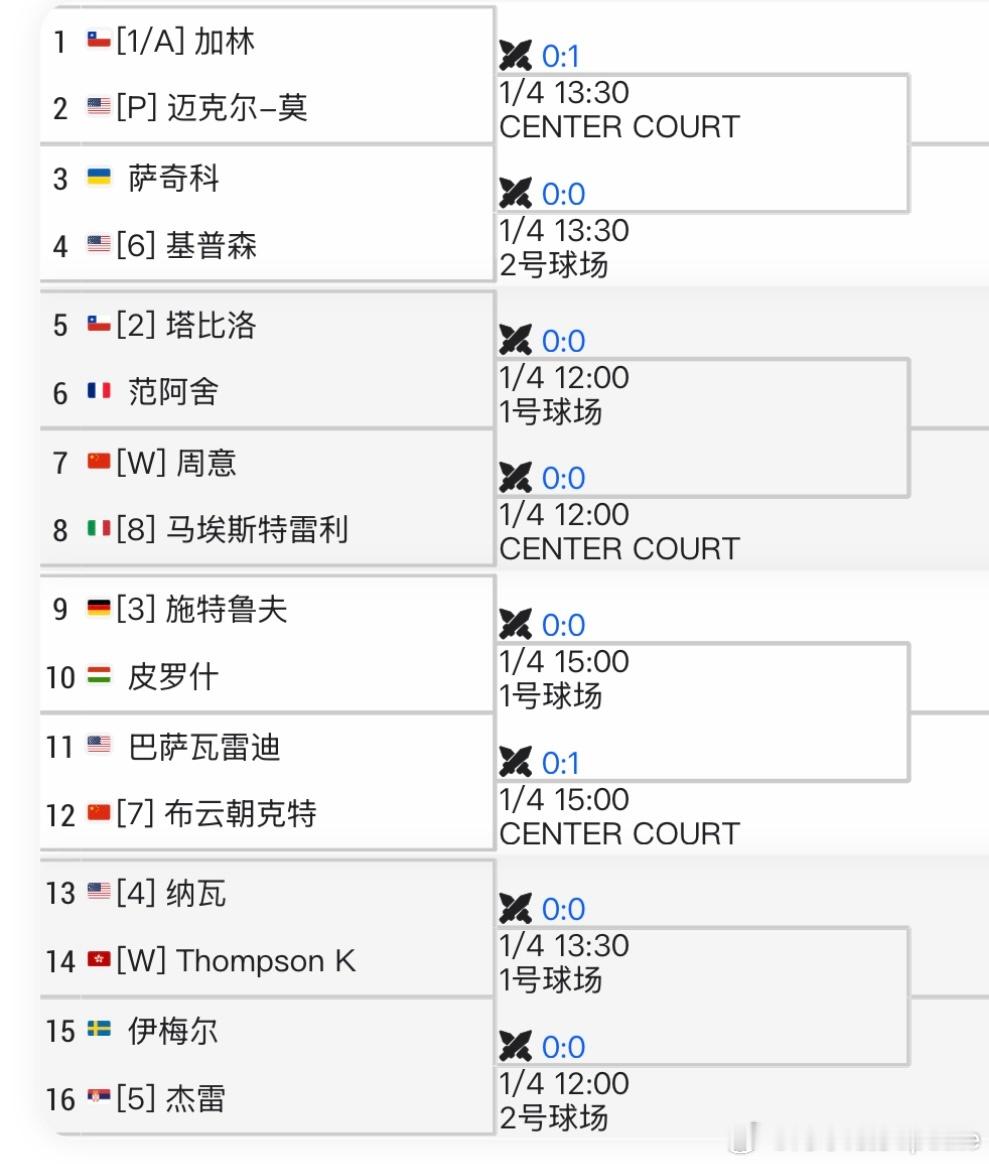Click the France flag beside 范阿舍
Image resolution: width=989 pixels, height=1164 pixels.
[x=97, y=392]
